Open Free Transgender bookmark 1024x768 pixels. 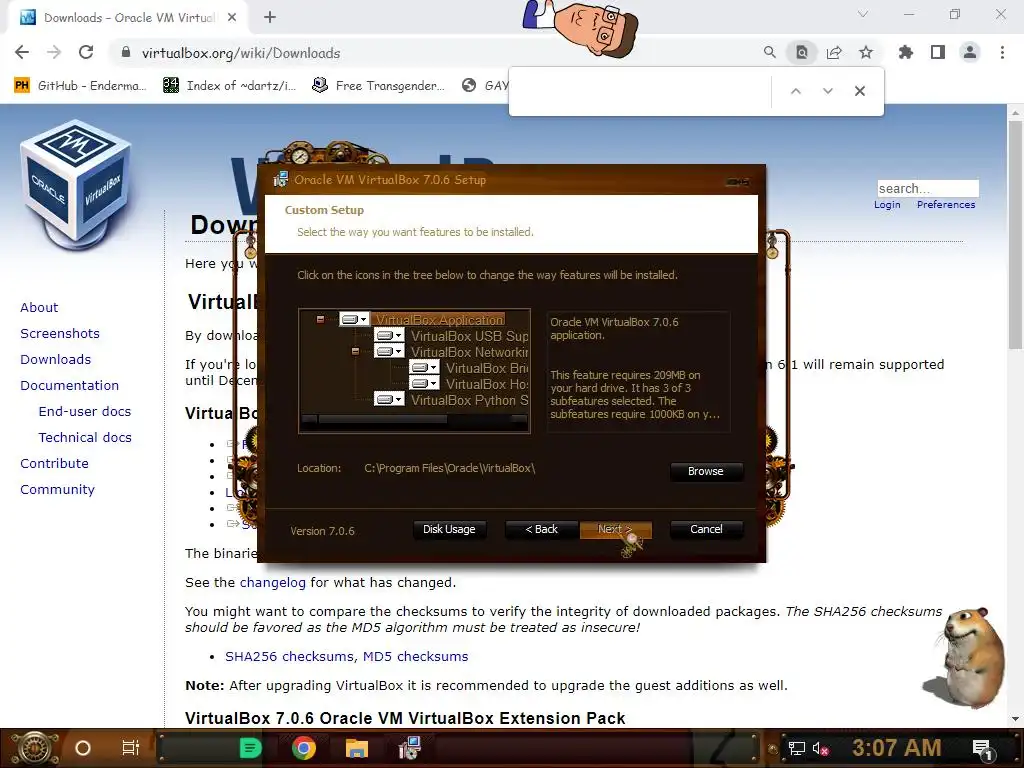point(379,86)
